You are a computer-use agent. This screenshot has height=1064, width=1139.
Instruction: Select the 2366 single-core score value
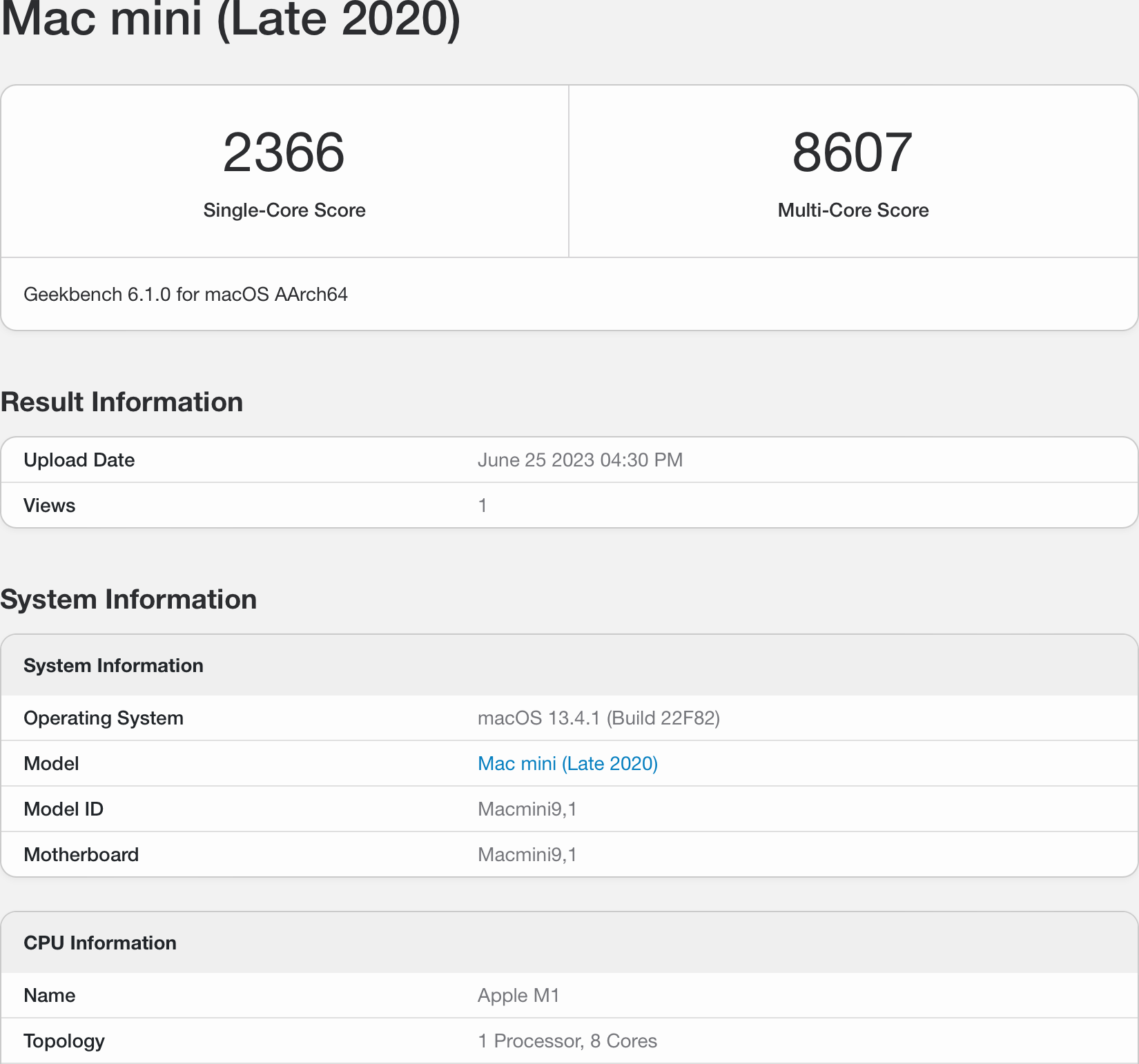(x=284, y=152)
